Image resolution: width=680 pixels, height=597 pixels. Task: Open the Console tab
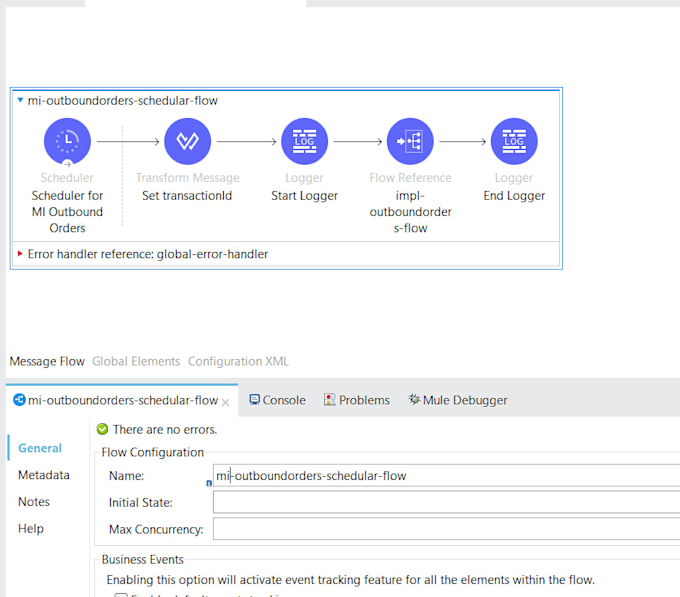pyautogui.click(x=278, y=400)
